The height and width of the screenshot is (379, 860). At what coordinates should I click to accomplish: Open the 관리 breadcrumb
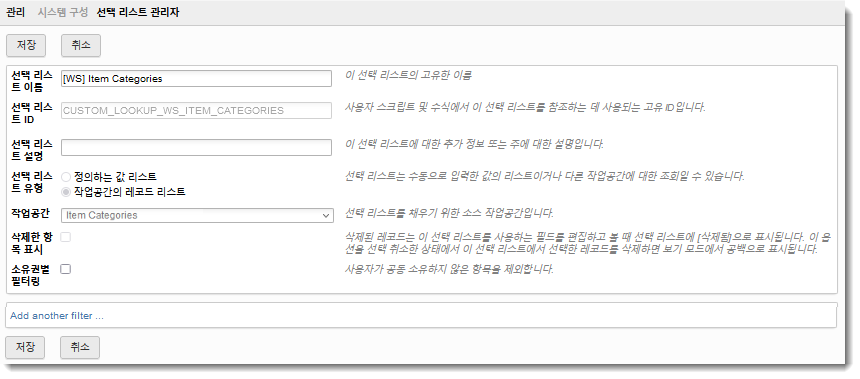pyautogui.click(x=15, y=13)
